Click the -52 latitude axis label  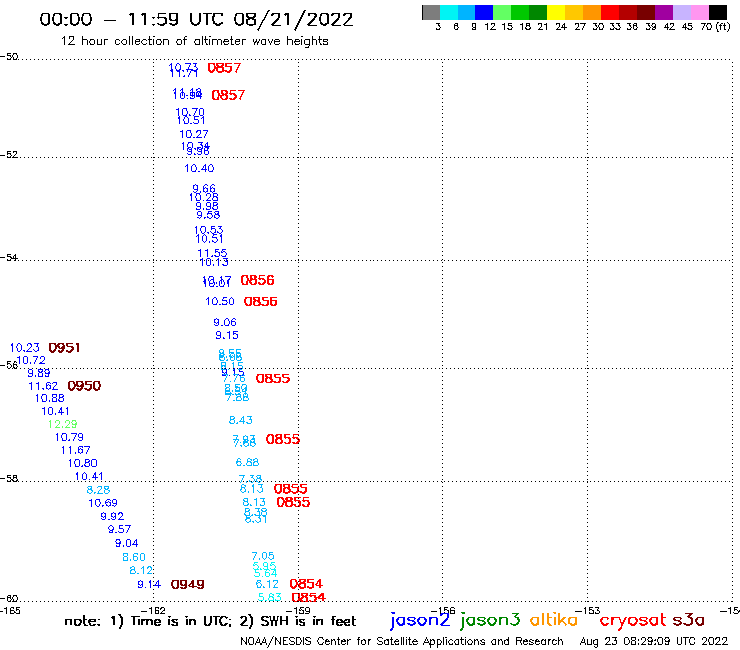[9, 154]
